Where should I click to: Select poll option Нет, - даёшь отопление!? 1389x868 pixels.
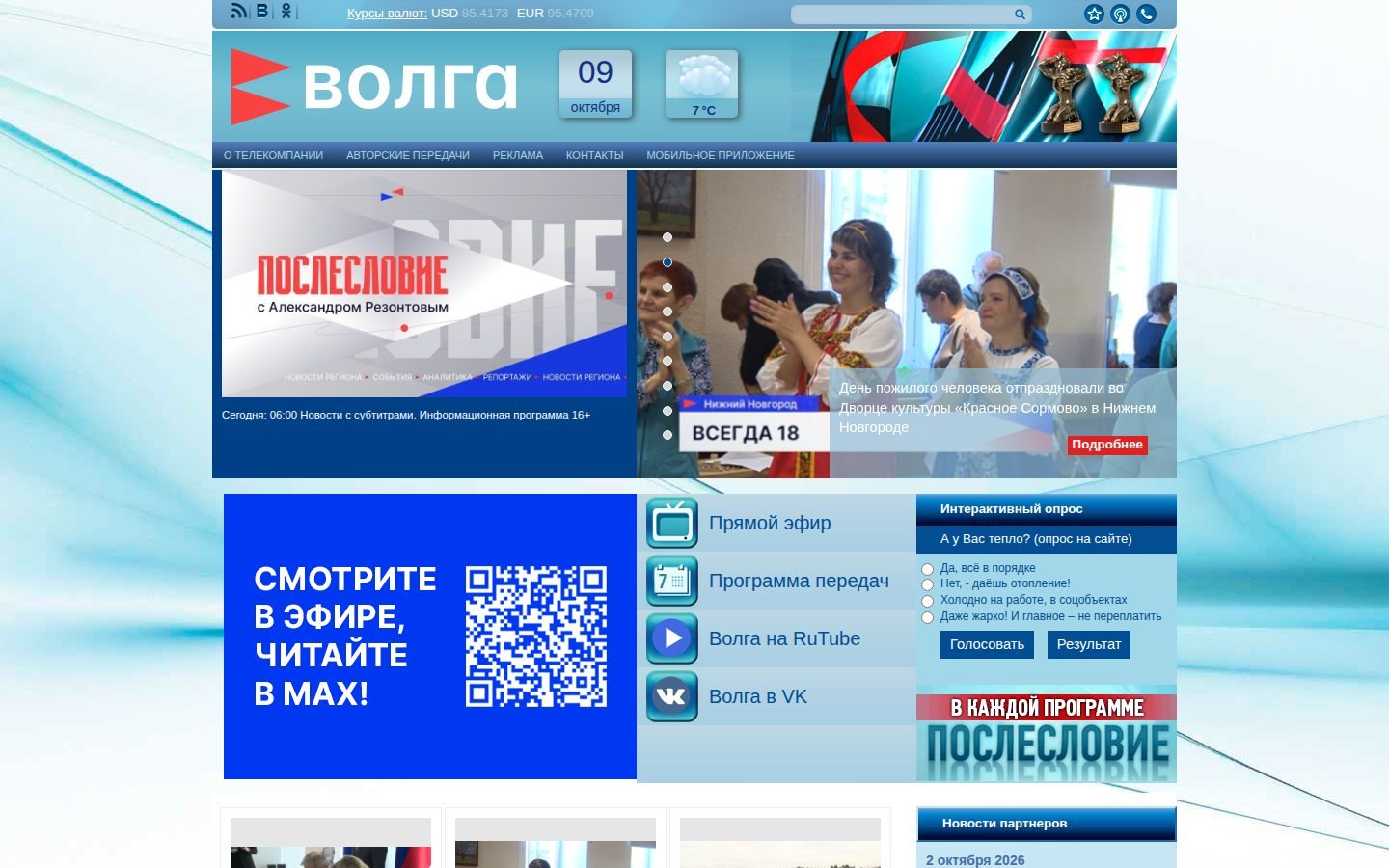coord(928,584)
